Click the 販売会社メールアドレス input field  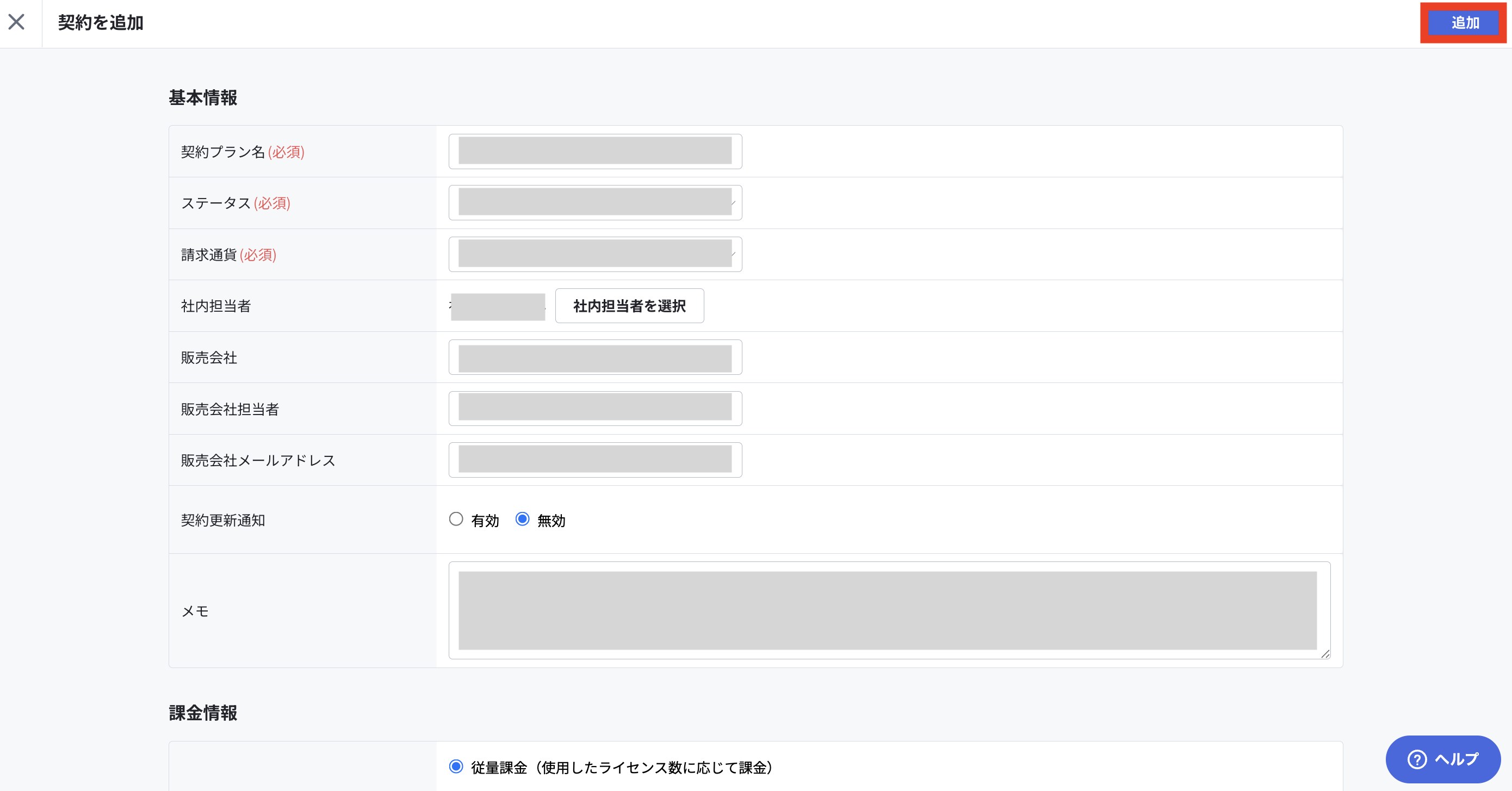pos(595,460)
